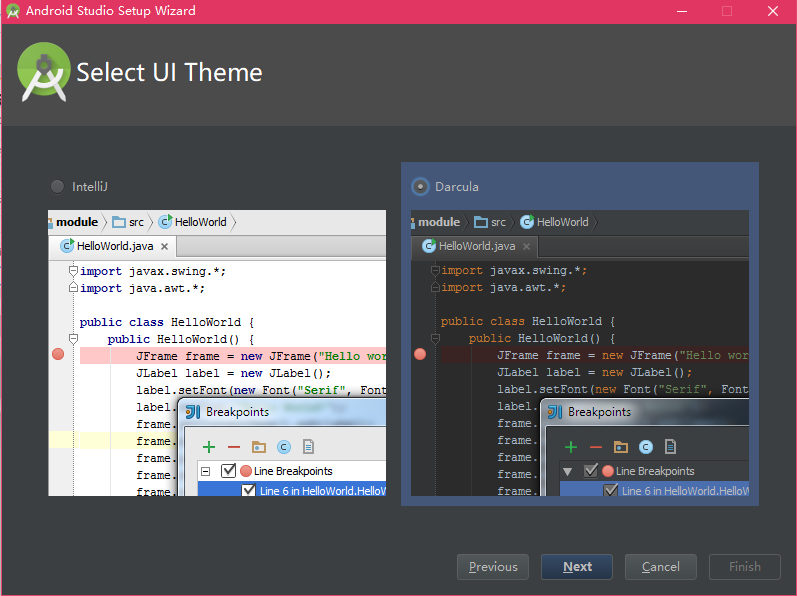Click 'JLabel label = new JLabel();' in Darcula preview
The image size is (797, 596).
coord(595,372)
